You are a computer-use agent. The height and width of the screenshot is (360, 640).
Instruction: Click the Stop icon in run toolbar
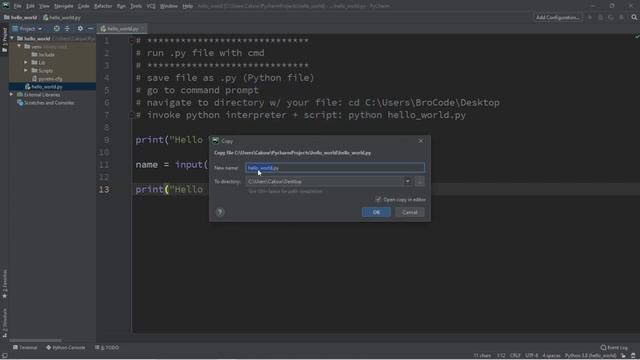621,18
